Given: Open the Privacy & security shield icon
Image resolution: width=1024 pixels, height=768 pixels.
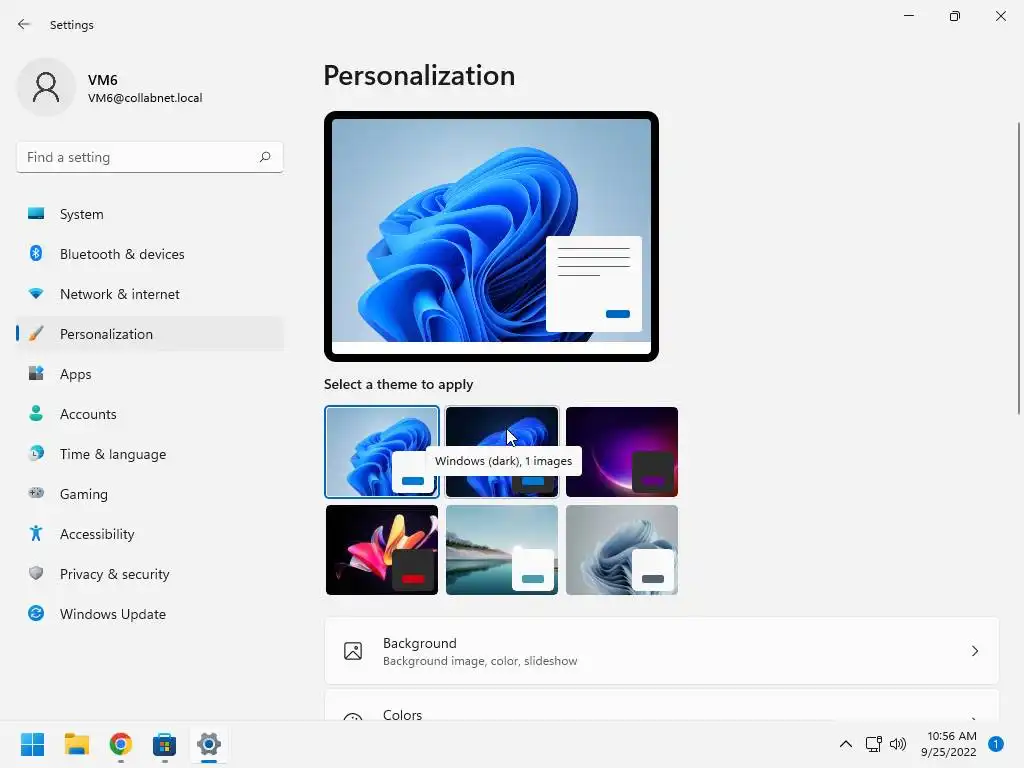Looking at the screenshot, I should 36,573.
